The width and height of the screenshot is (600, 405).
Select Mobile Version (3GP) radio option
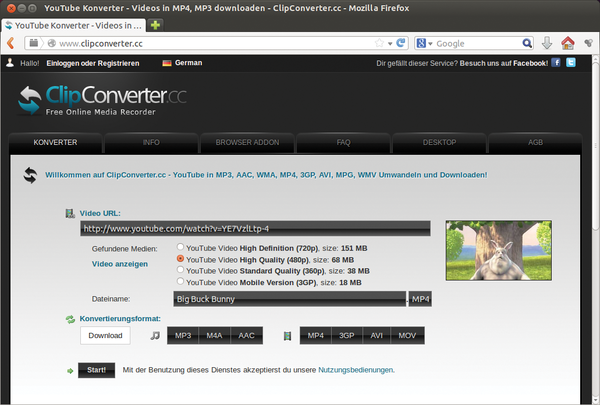point(180,281)
